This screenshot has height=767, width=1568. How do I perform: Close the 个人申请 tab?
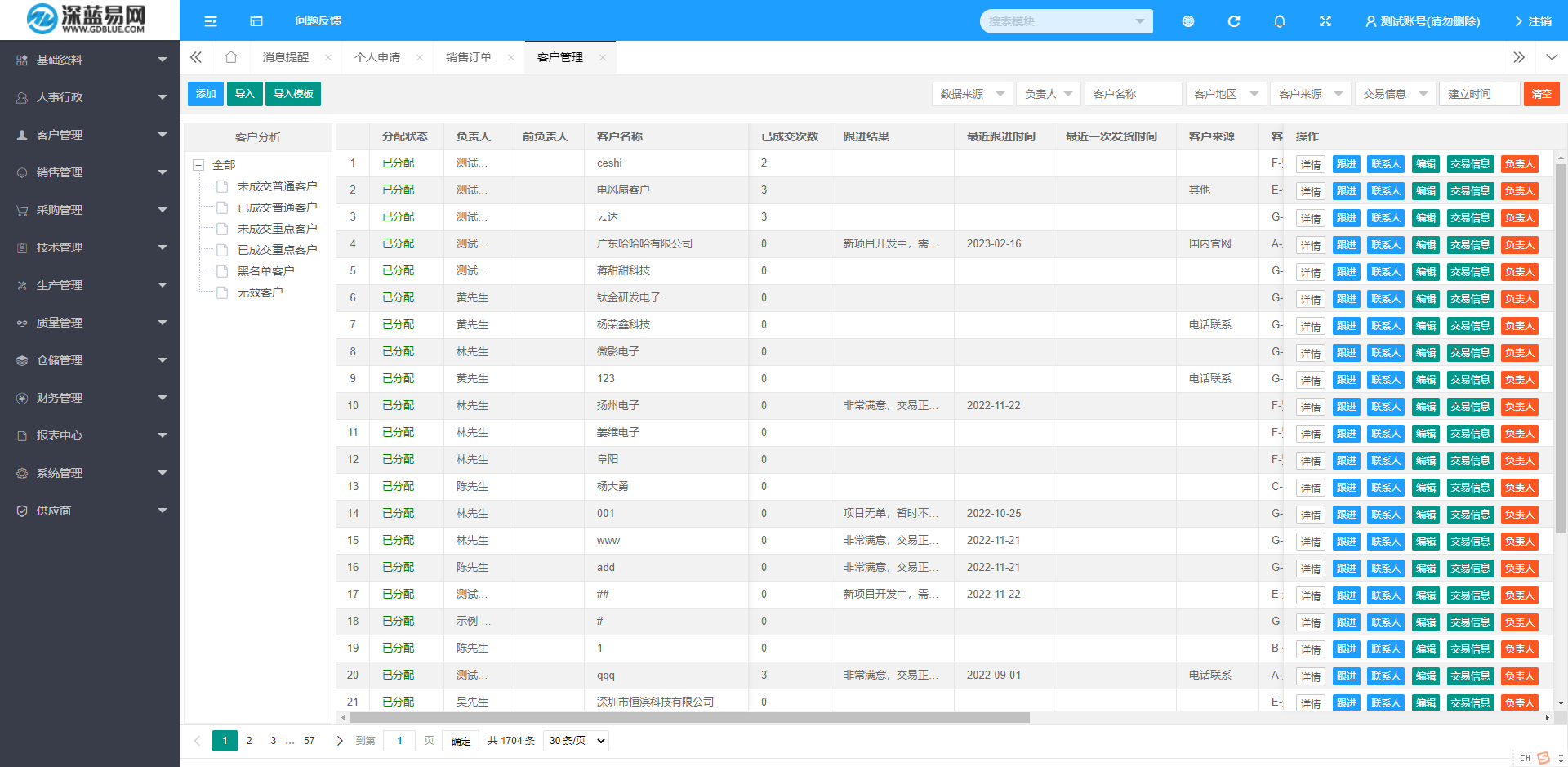(420, 57)
